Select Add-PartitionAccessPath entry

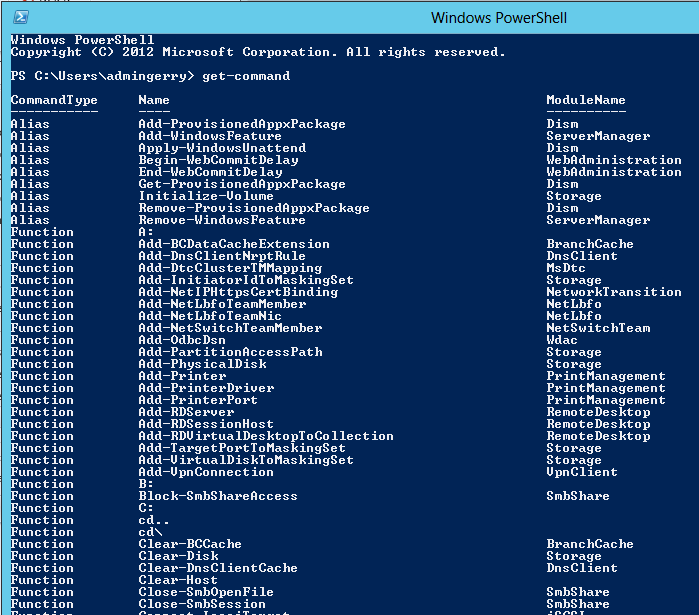(230, 352)
